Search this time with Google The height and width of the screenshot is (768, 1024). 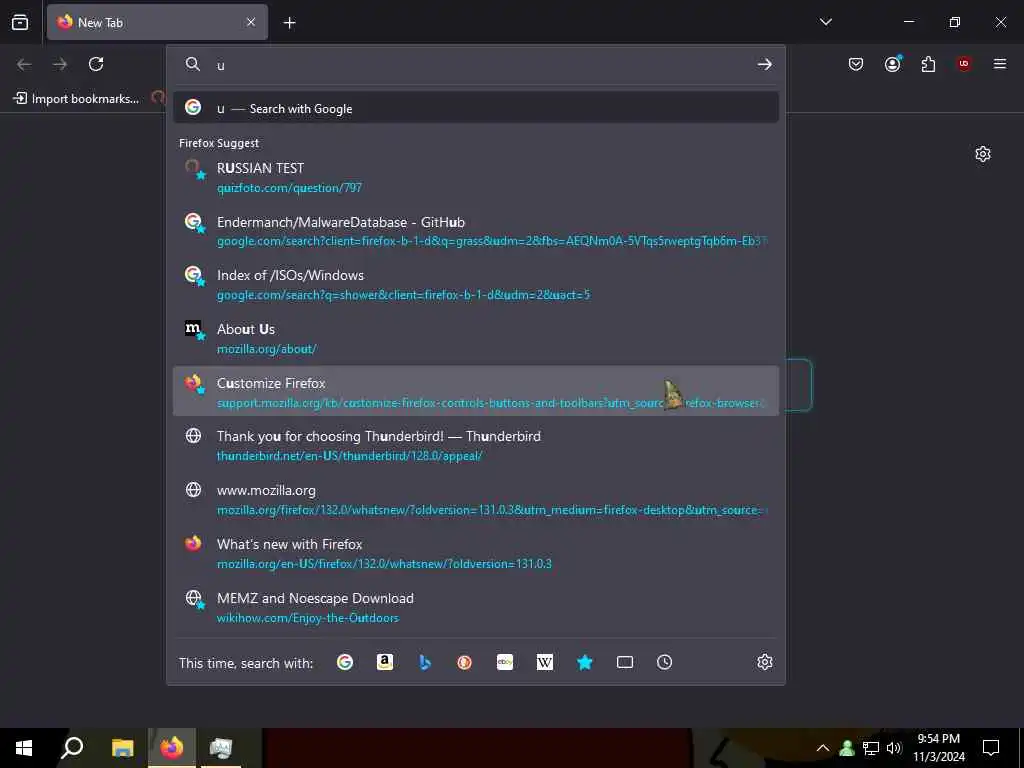click(x=345, y=662)
